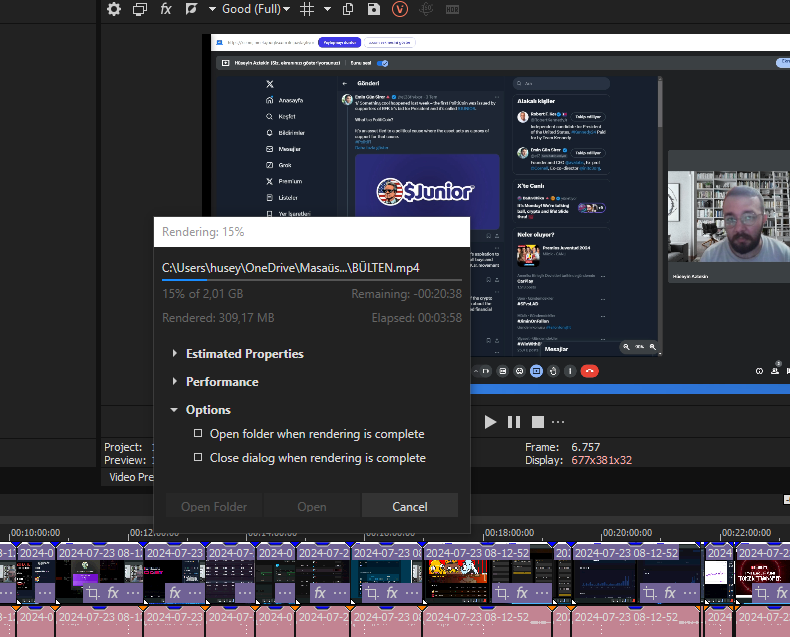Open the Split Screen View dropdown arrow
Image resolution: width=790 pixels, height=637 pixels.
pos(212,9)
